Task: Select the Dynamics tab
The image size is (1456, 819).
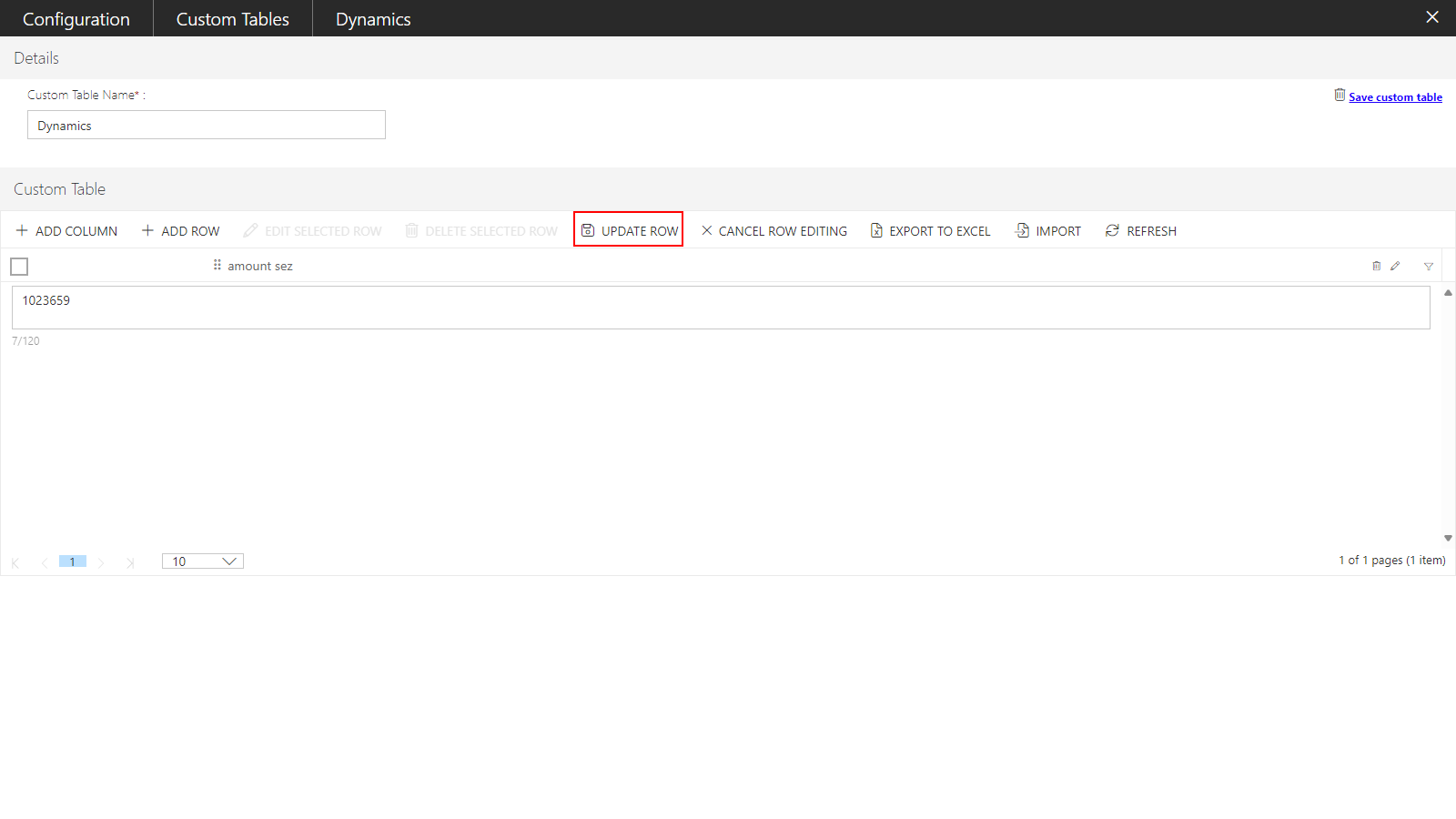Action: coord(373,19)
